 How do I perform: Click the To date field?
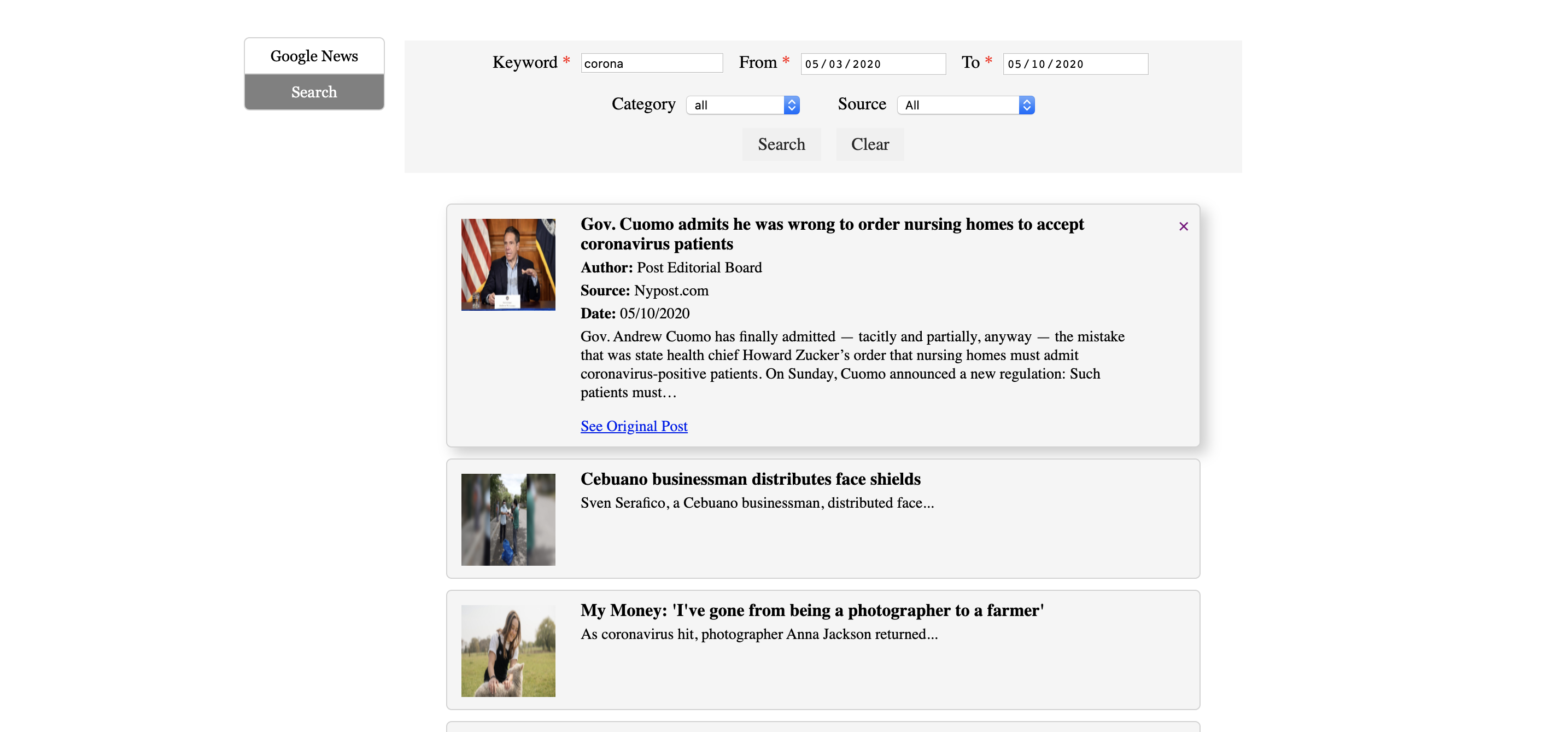(x=1074, y=63)
